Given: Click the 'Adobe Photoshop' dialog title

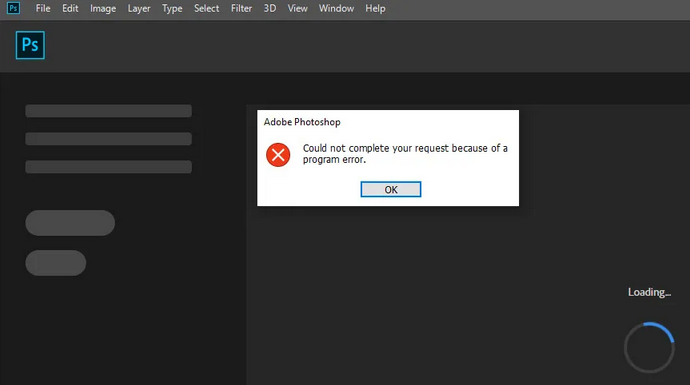Looking at the screenshot, I should 302,122.
